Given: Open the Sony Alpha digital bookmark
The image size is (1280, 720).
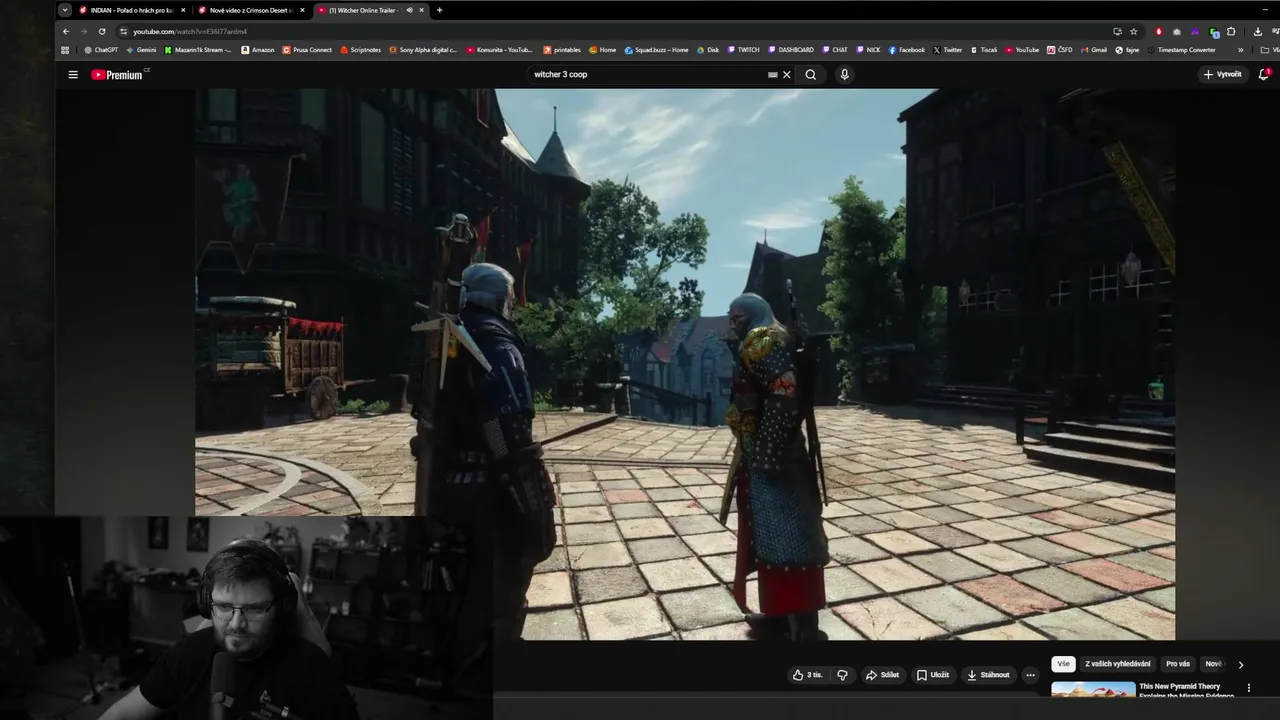Looking at the screenshot, I should [x=423, y=50].
